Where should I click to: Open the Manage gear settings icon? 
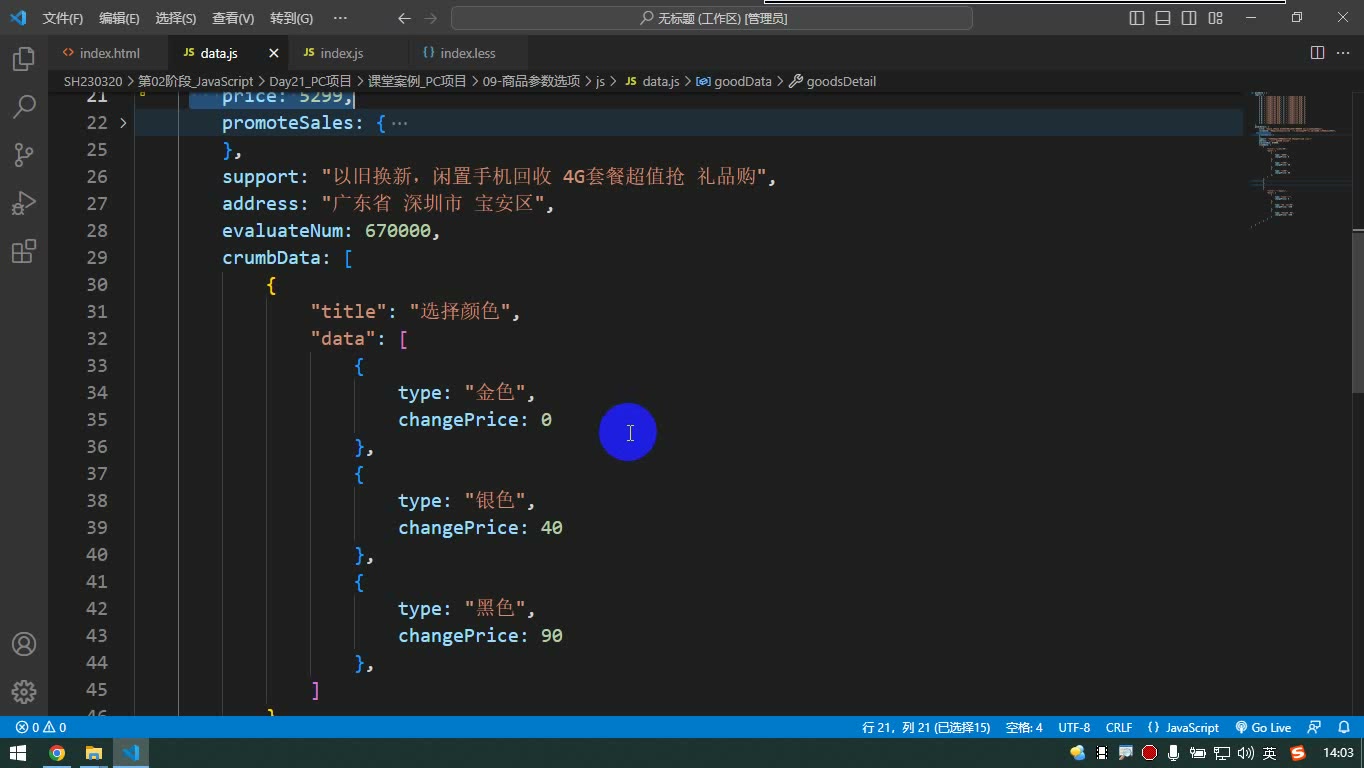click(x=24, y=691)
